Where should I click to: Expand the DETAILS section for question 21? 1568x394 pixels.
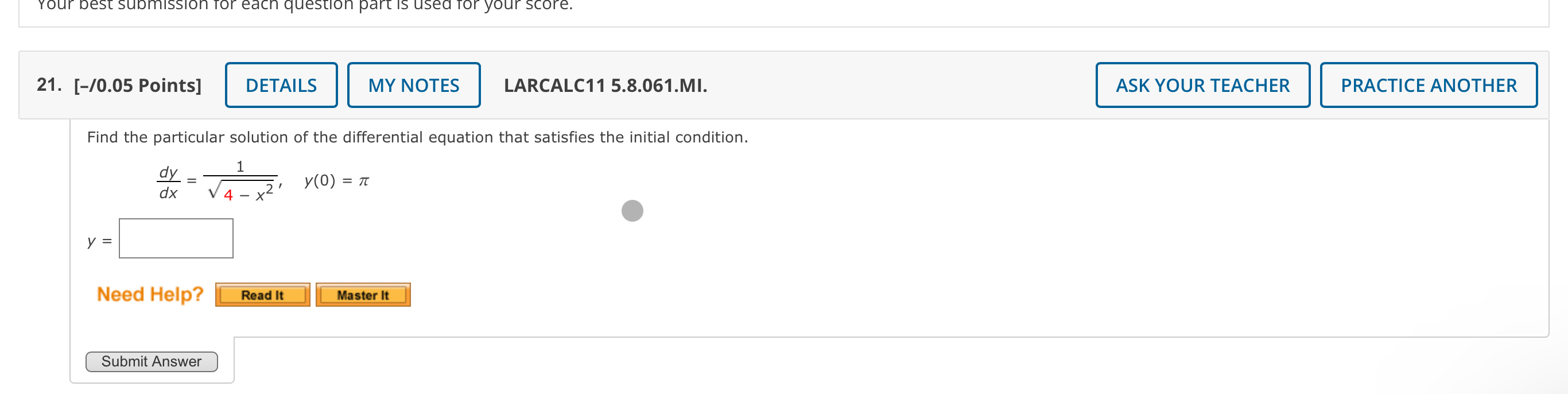point(281,85)
